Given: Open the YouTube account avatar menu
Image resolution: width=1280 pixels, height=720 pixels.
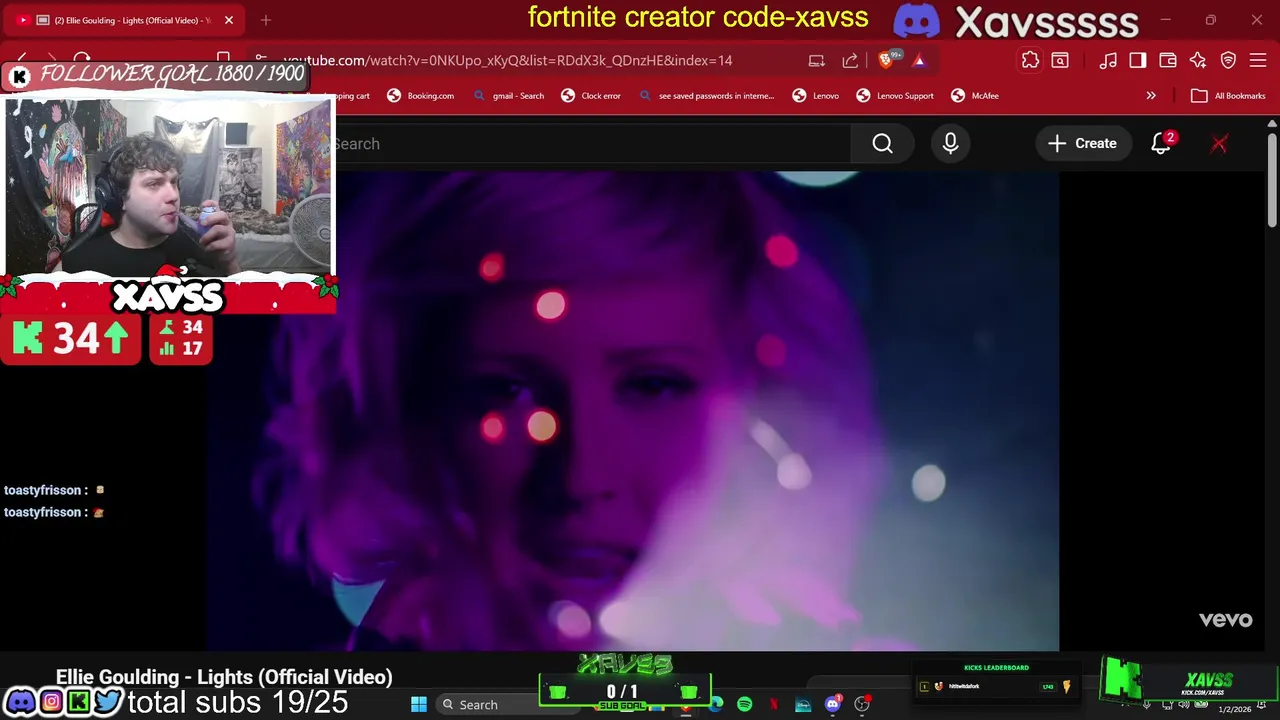Looking at the screenshot, I should coord(1219,144).
